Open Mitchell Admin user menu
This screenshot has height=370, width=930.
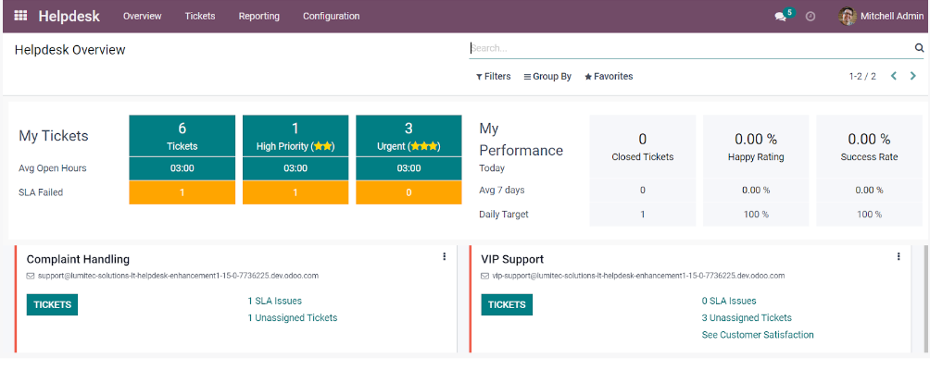(881, 17)
